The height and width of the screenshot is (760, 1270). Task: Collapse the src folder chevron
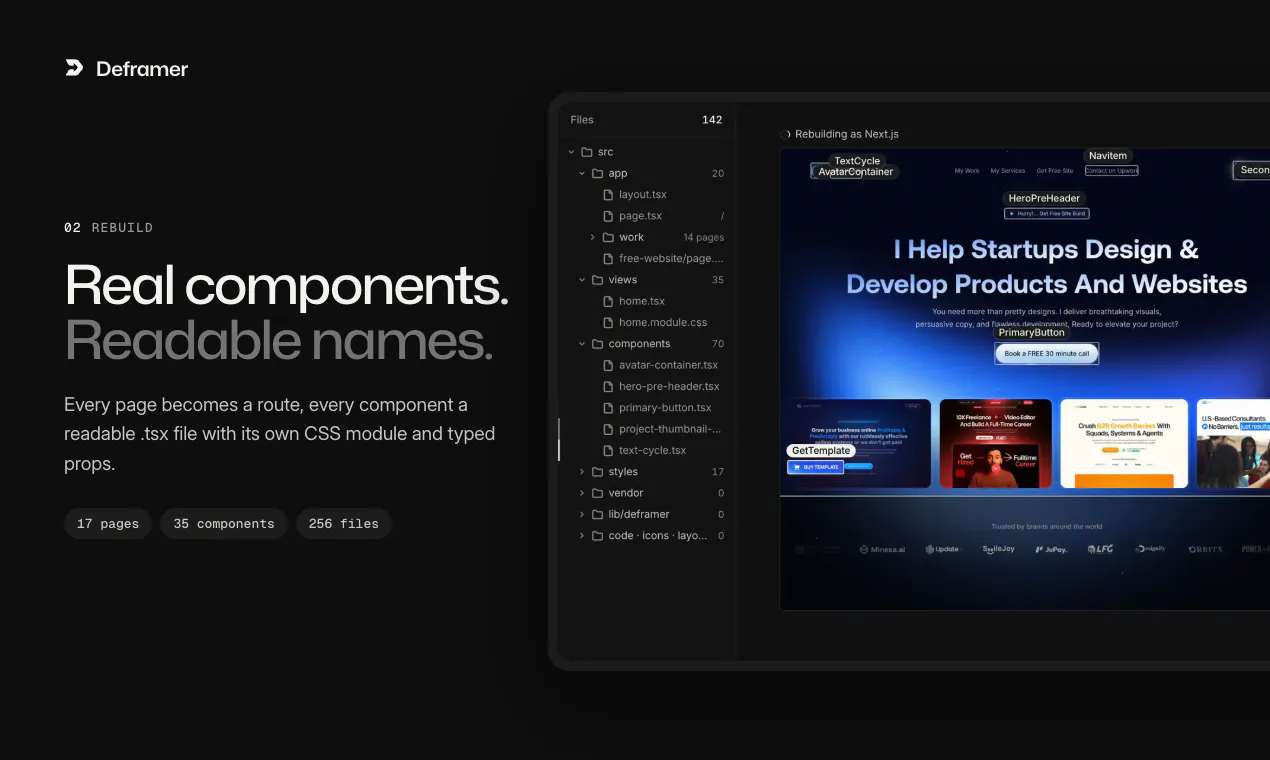(572, 152)
